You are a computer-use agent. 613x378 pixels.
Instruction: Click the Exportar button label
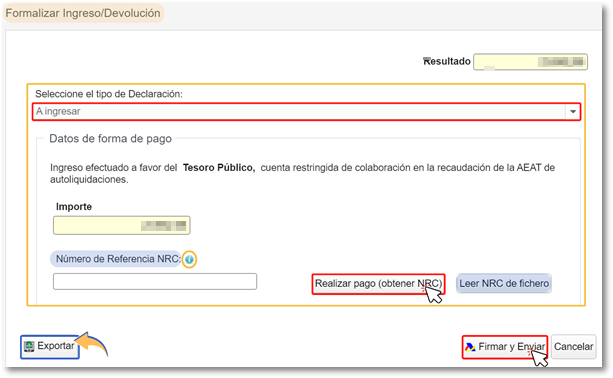point(56,346)
